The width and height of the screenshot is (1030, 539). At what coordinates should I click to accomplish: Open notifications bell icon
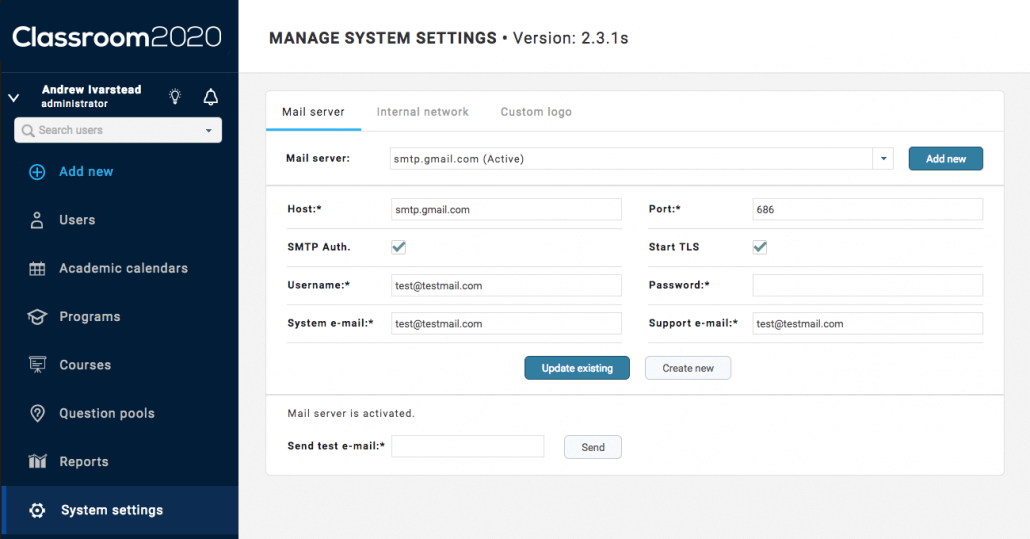(210, 97)
